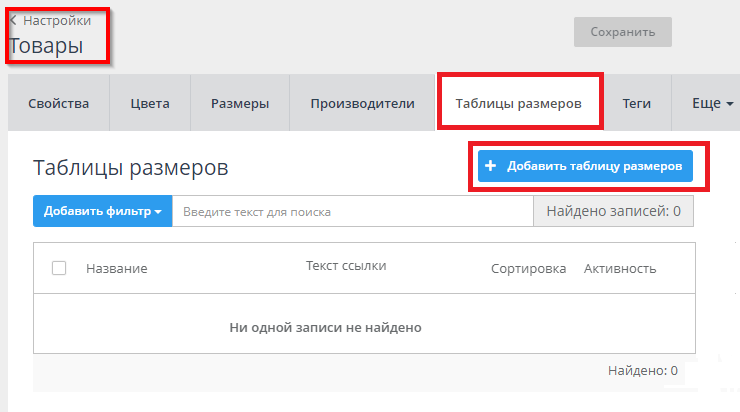Switch to the Цвета tab
The width and height of the screenshot is (740, 412).
pyautogui.click(x=150, y=103)
